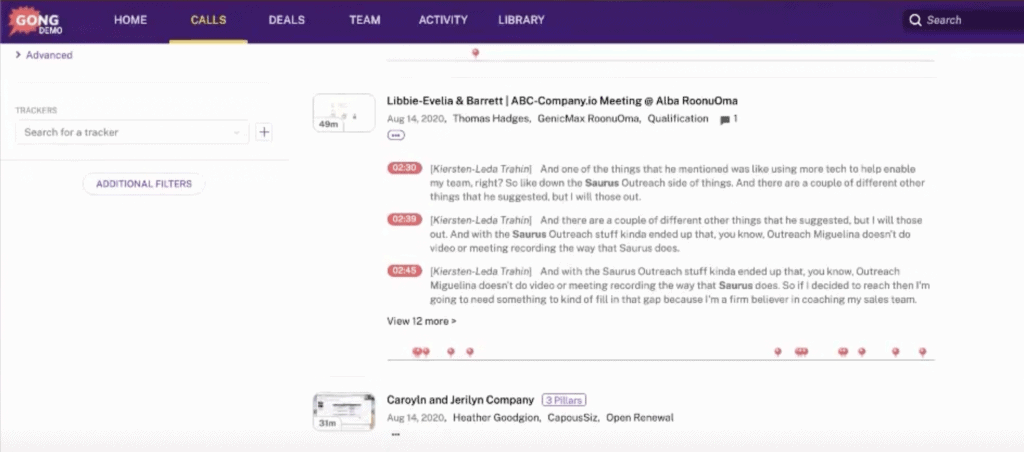Viewport: 1024px width, 452px height.
Task: Click the Gong Demo logo
Action: pyautogui.click(x=36, y=20)
